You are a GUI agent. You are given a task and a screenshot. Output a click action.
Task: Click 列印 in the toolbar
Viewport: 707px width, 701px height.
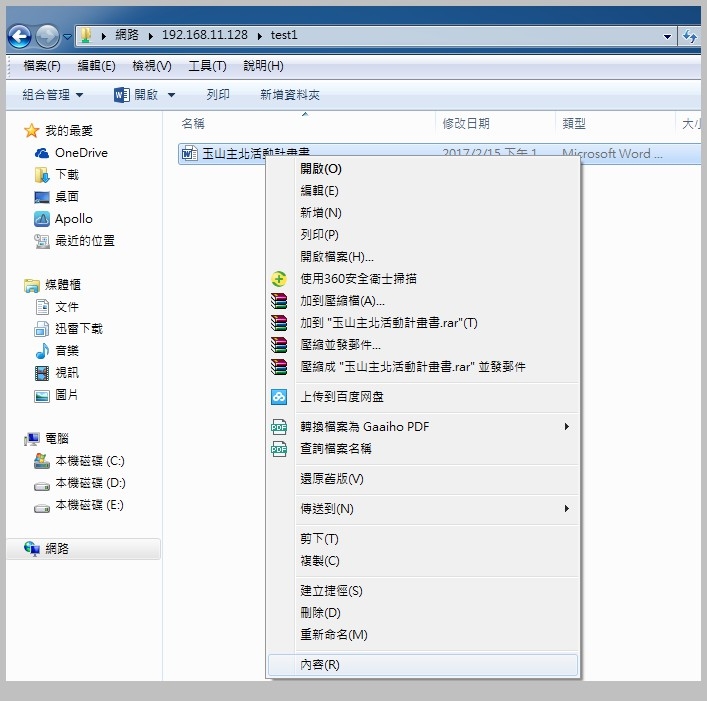tap(218, 95)
